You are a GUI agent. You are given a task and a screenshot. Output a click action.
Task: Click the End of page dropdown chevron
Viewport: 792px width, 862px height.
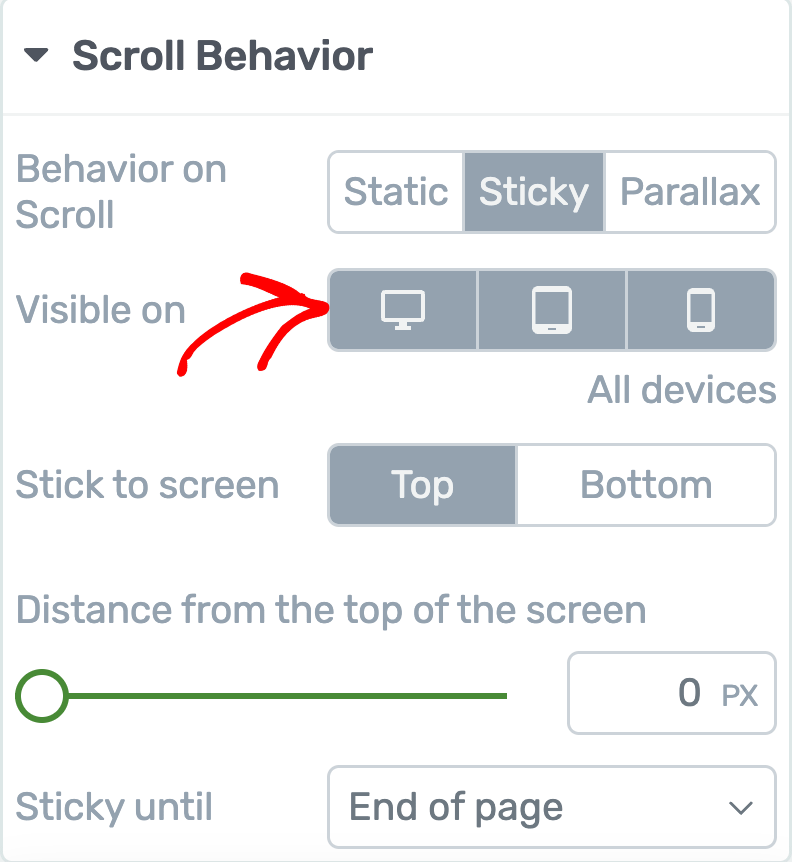[x=740, y=808]
